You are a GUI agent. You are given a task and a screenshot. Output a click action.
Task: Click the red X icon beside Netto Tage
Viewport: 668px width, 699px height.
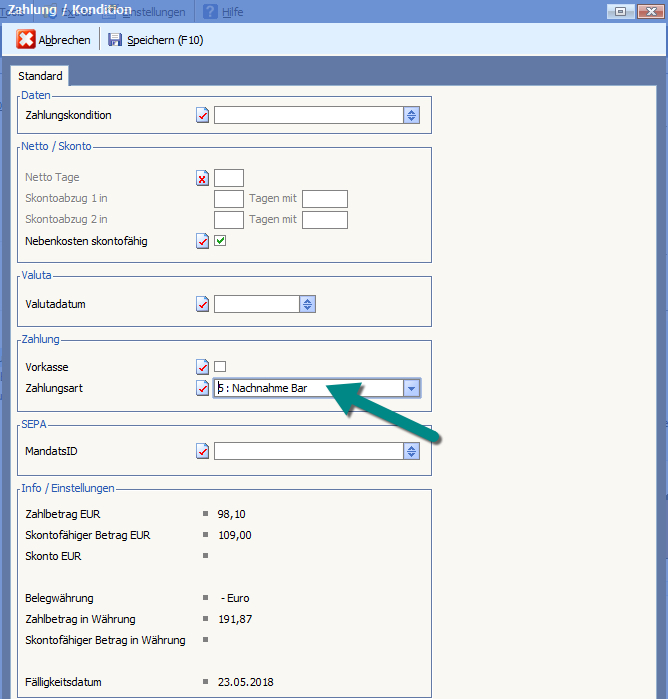coord(203,179)
